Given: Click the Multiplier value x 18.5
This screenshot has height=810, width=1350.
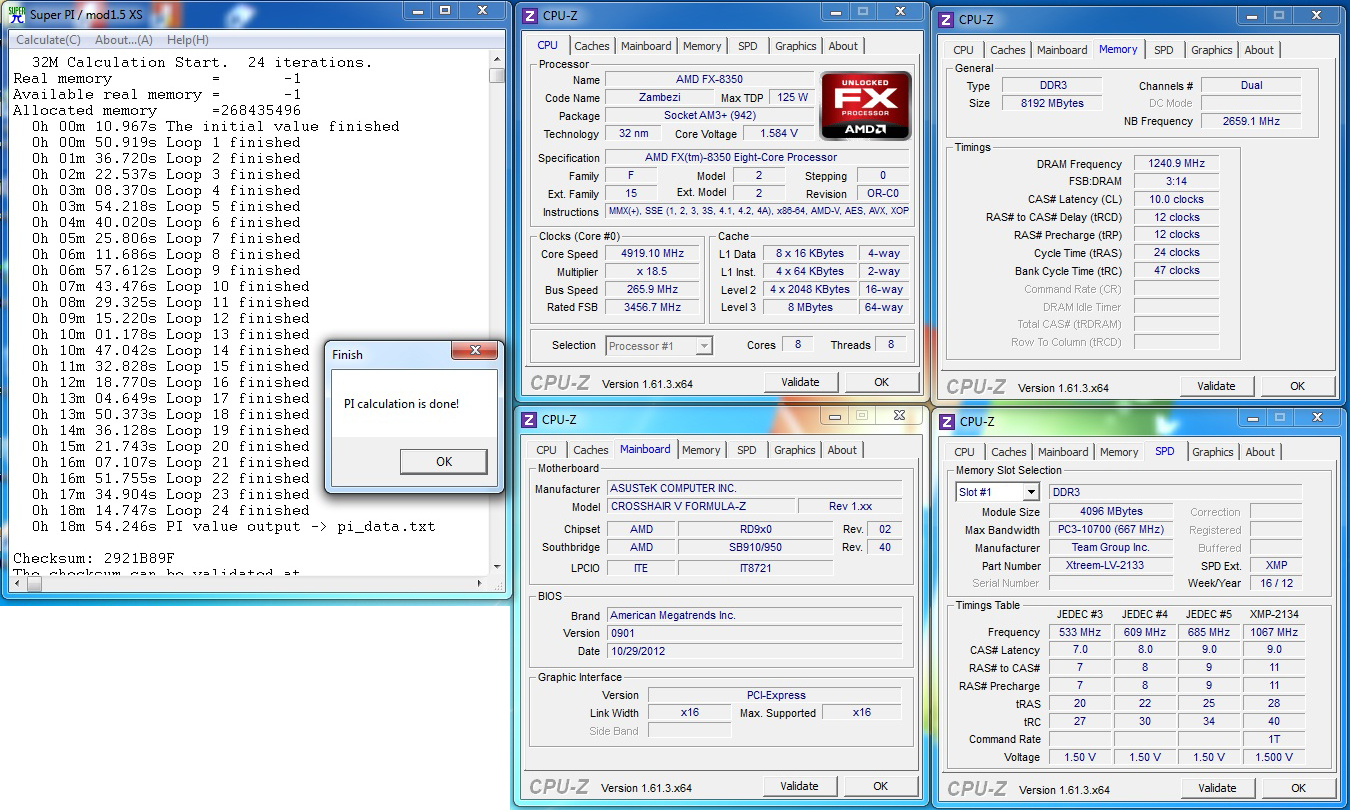Looking at the screenshot, I should 653,272.
